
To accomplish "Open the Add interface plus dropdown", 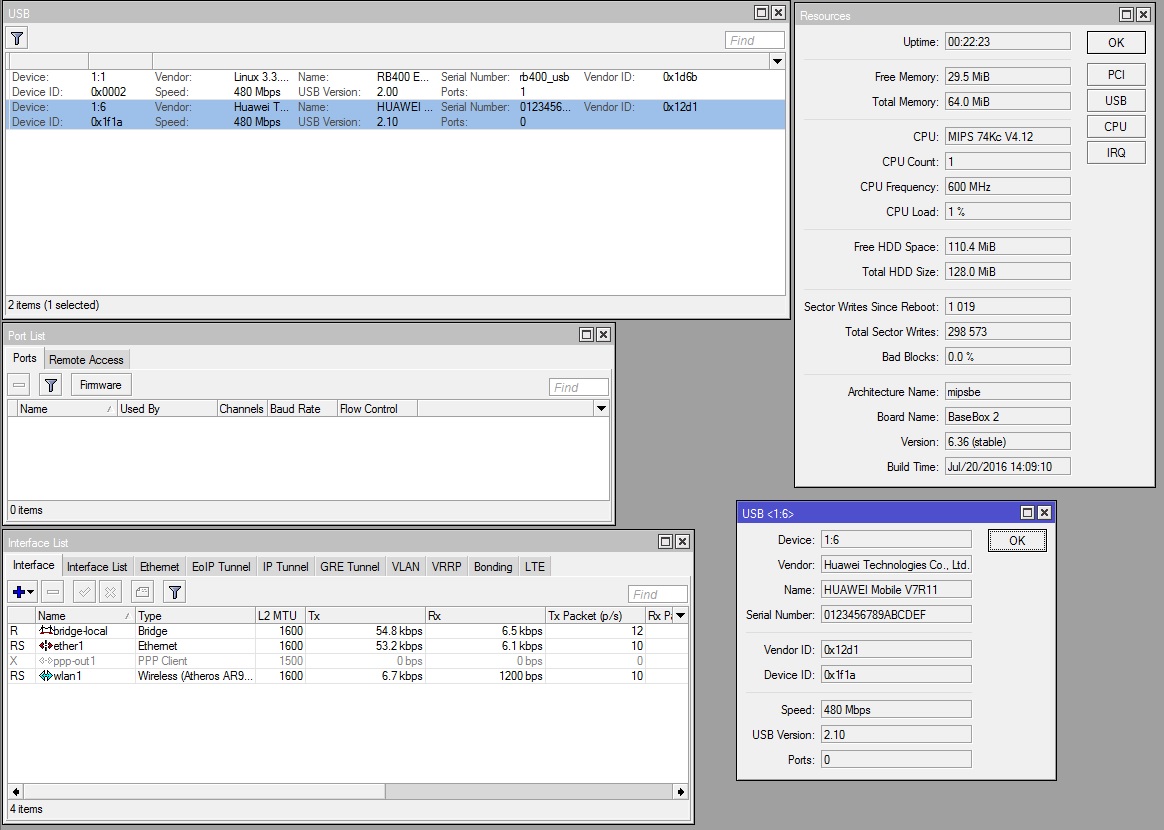I will (23, 592).
